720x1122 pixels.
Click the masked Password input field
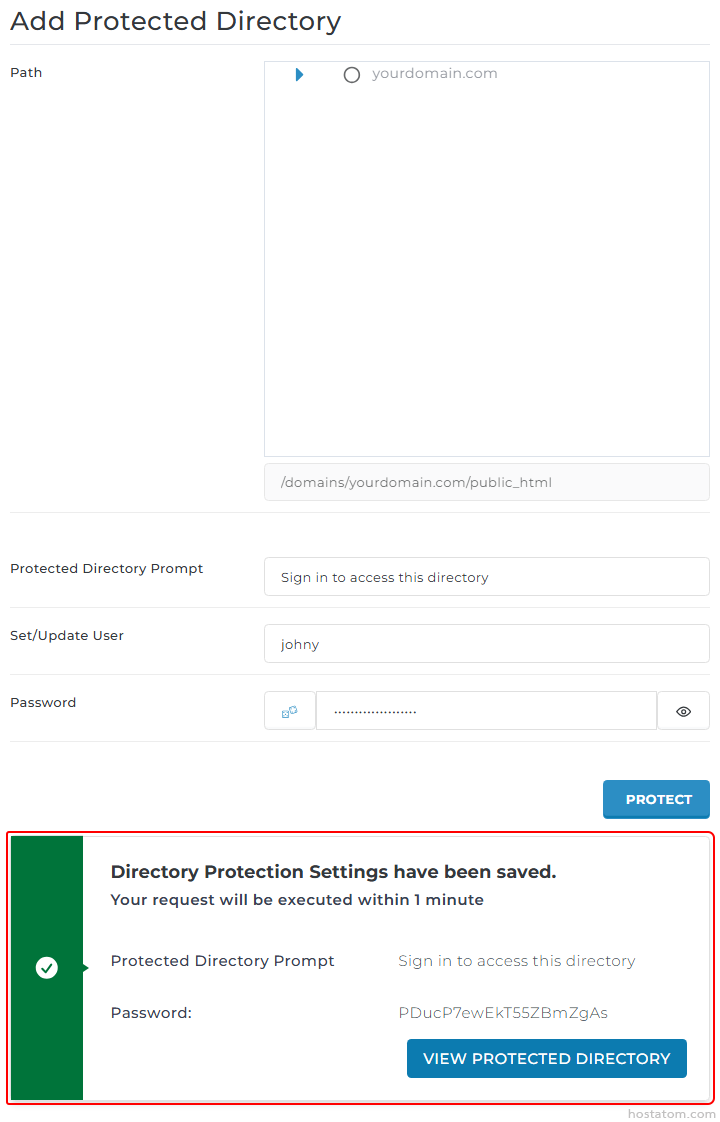coord(486,711)
